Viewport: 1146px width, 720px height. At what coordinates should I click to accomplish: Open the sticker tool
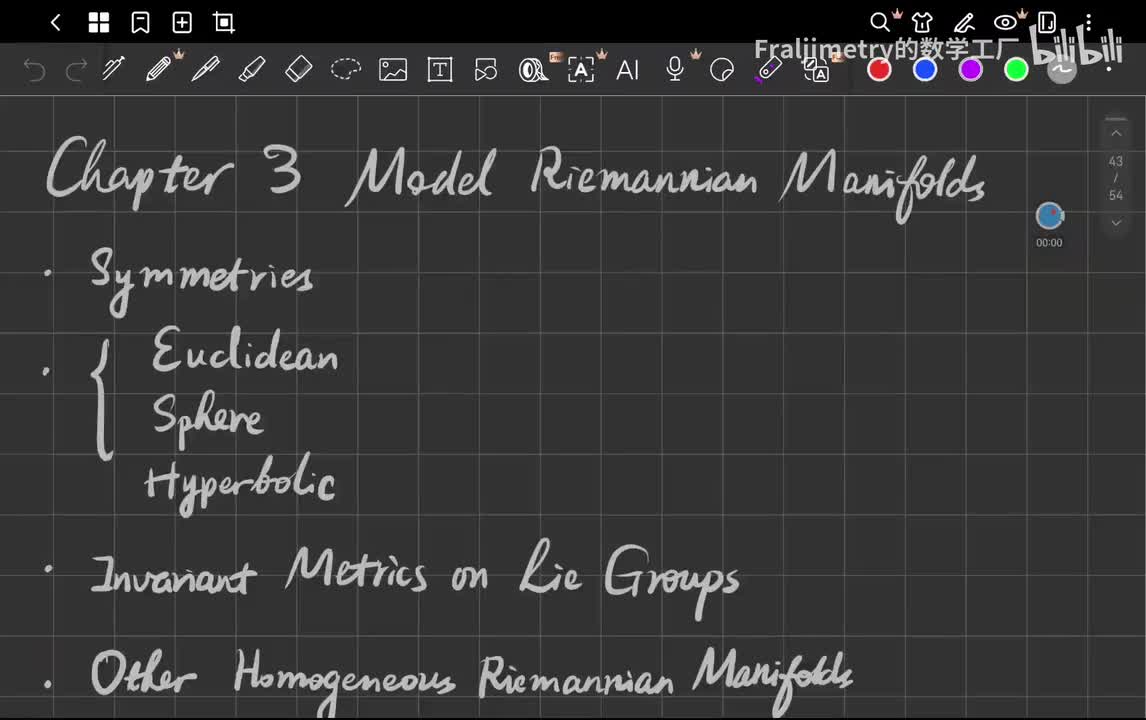721,70
